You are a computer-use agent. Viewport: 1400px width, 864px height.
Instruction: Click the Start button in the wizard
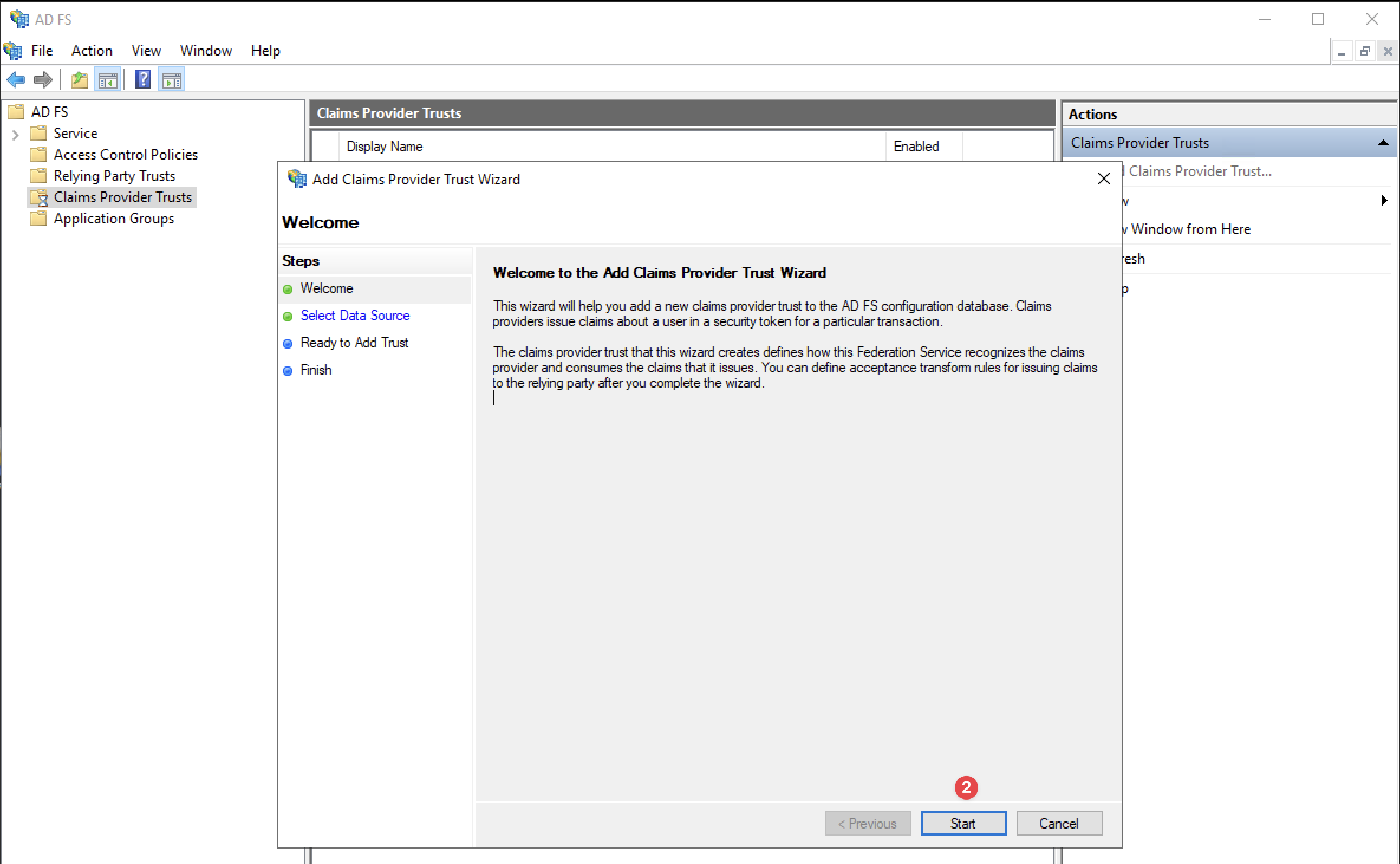tap(963, 823)
